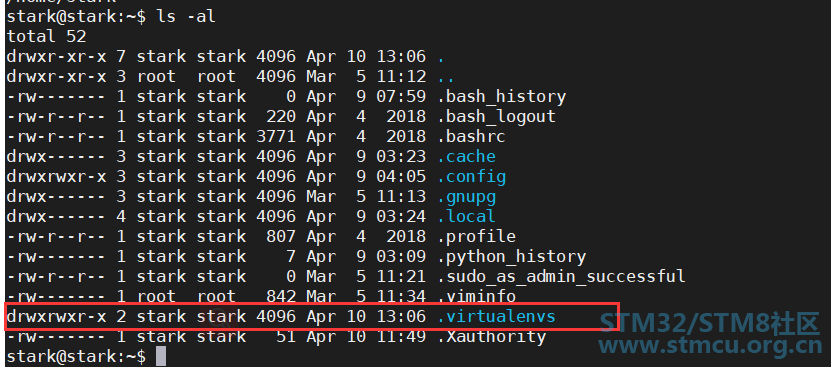The height and width of the screenshot is (368, 831).
Task: Click the .local directory name
Action: click(466, 217)
